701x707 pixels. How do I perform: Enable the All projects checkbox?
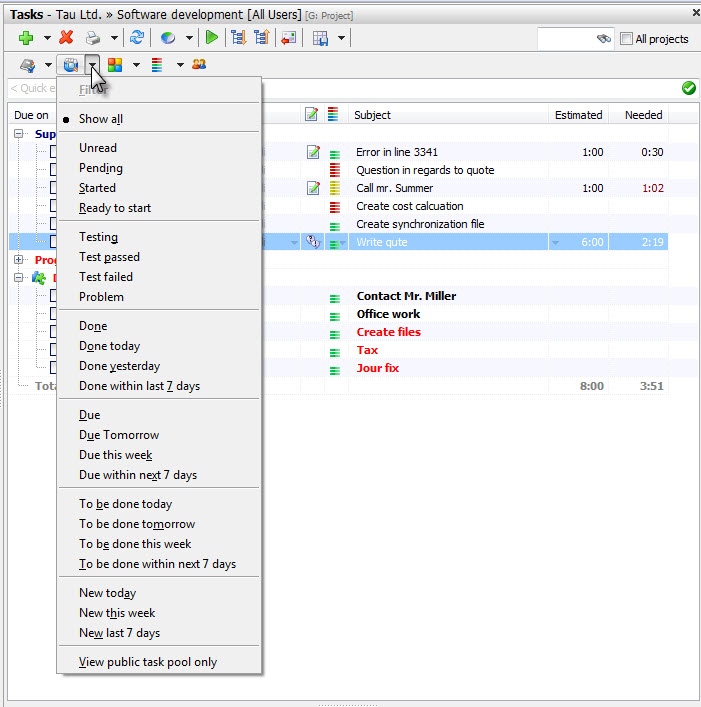(626, 39)
